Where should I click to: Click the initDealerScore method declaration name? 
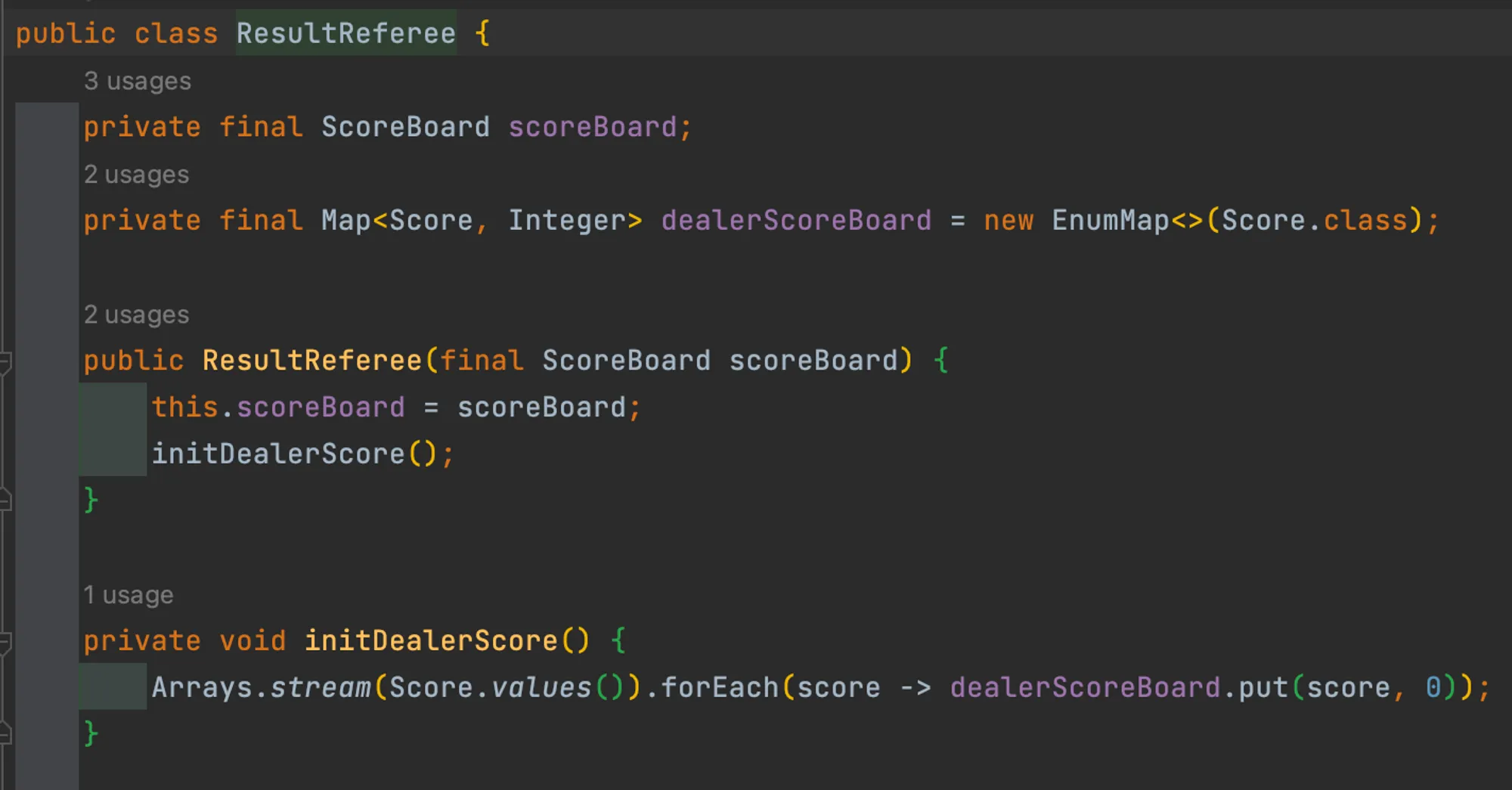pyautogui.click(x=430, y=641)
